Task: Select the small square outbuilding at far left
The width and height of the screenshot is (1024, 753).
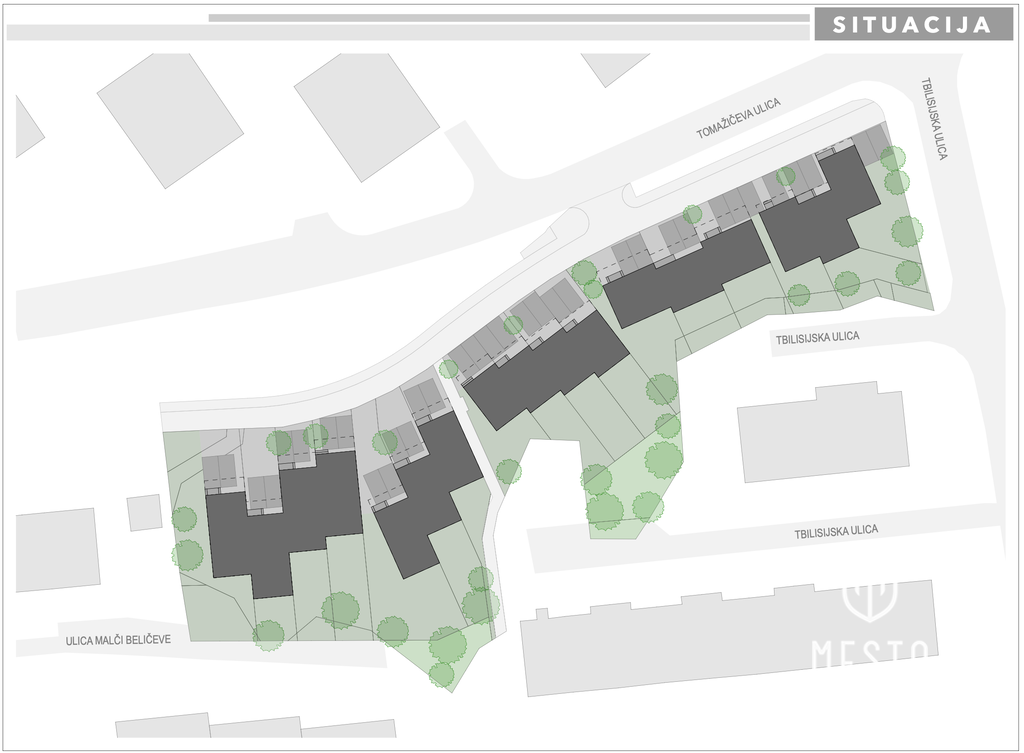Action: point(144,512)
